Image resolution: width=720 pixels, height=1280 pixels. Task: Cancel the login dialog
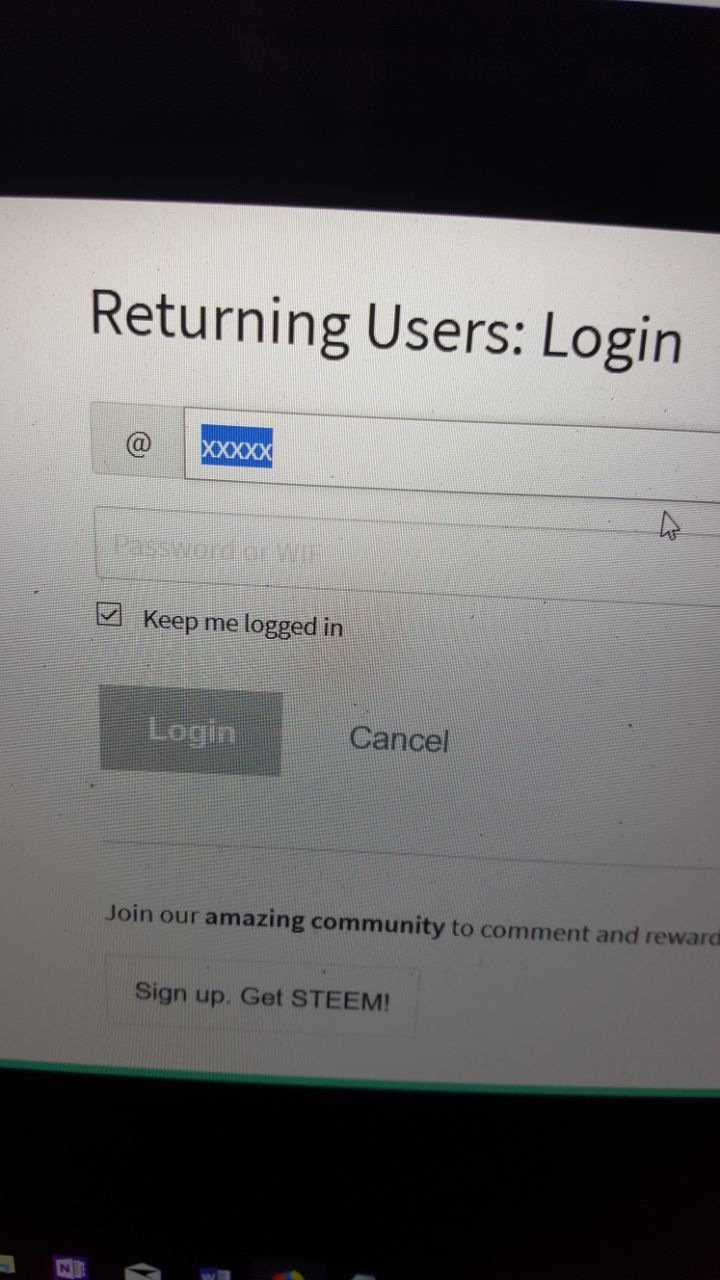399,739
